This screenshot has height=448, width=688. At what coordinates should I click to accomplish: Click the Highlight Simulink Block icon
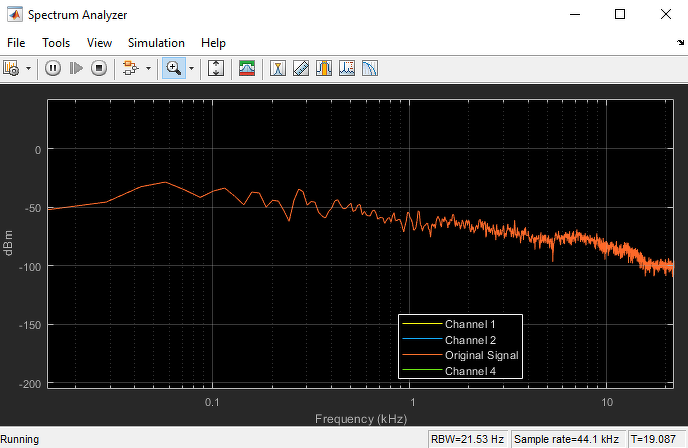(x=130, y=68)
